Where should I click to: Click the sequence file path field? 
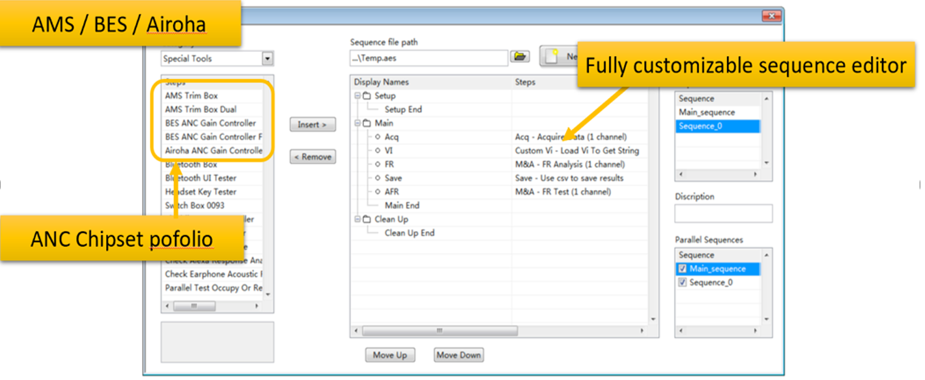click(x=429, y=58)
